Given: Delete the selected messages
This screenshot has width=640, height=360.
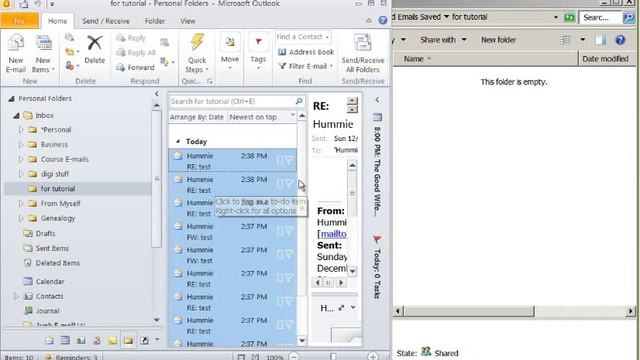Looking at the screenshot, I should (95, 49).
